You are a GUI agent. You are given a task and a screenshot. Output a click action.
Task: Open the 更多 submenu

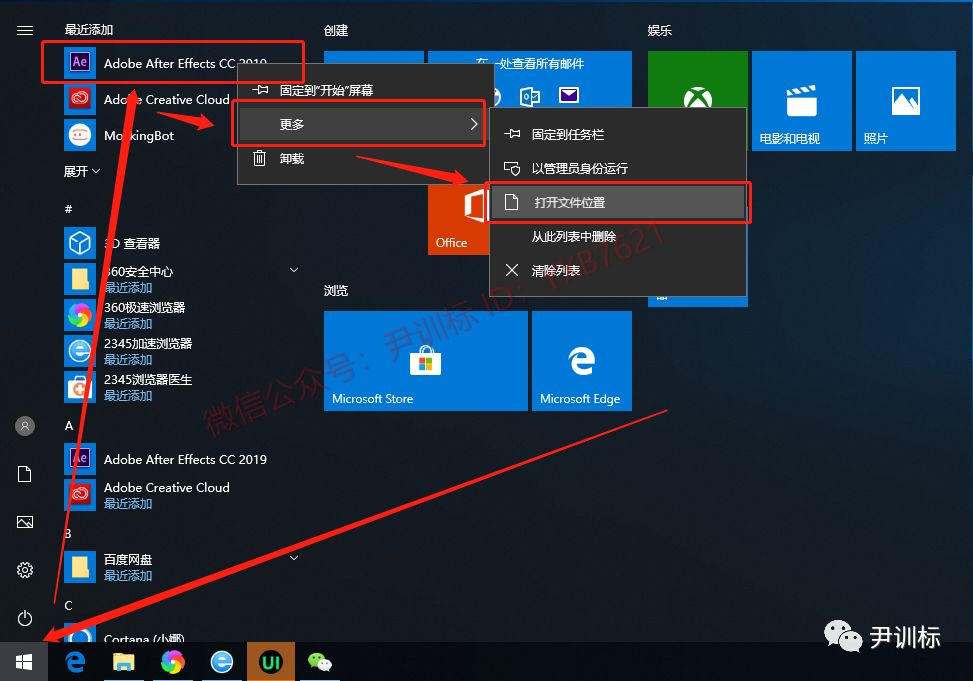(359, 124)
